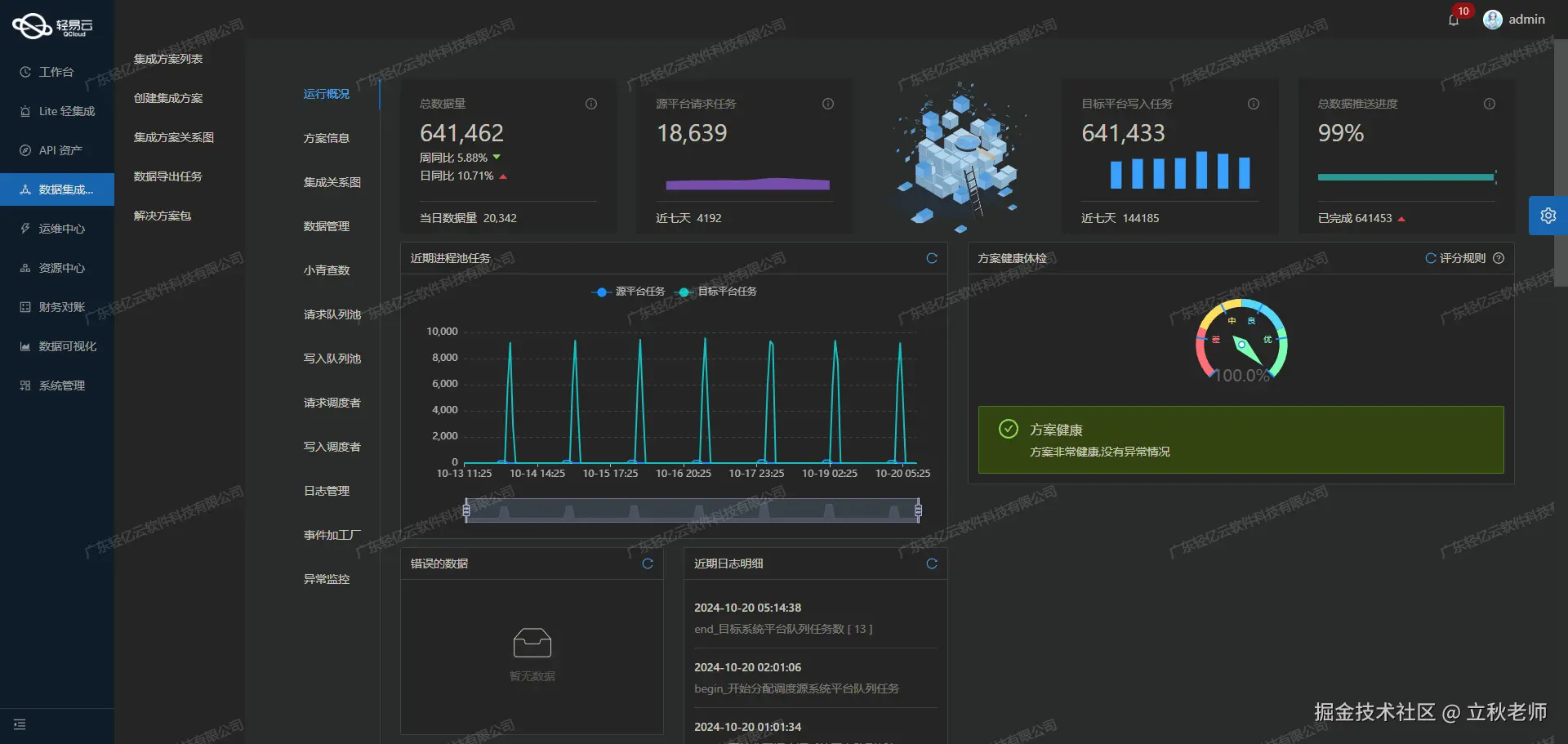1568x744 pixels.
Task: Open 数据可视化 in sidebar
Action: click(x=57, y=346)
